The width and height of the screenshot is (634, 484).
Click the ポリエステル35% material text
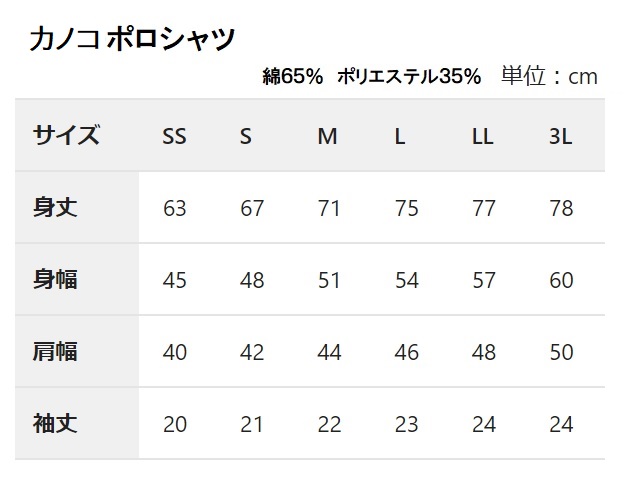coord(409,76)
